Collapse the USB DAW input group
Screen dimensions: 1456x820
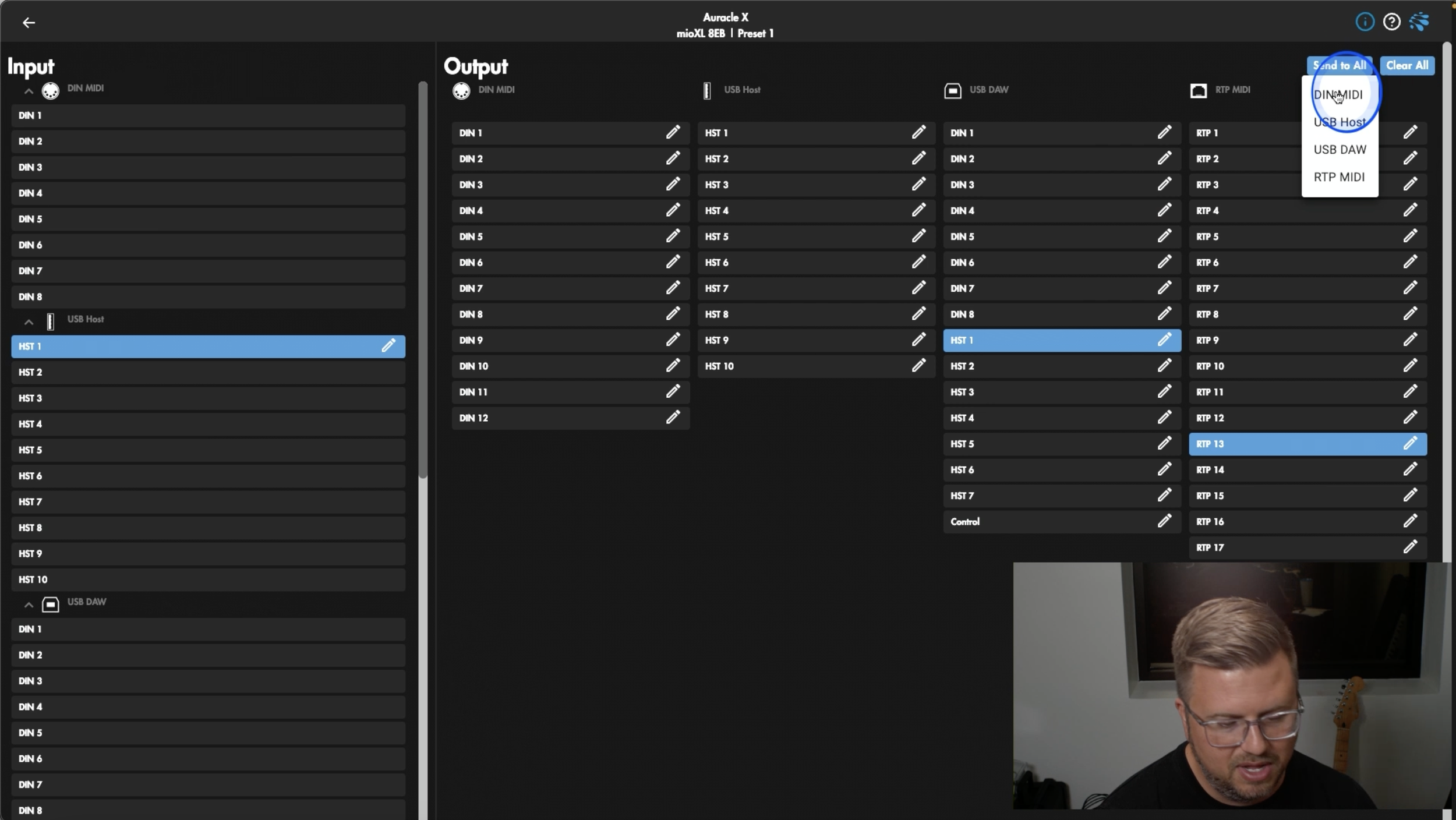coord(29,605)
